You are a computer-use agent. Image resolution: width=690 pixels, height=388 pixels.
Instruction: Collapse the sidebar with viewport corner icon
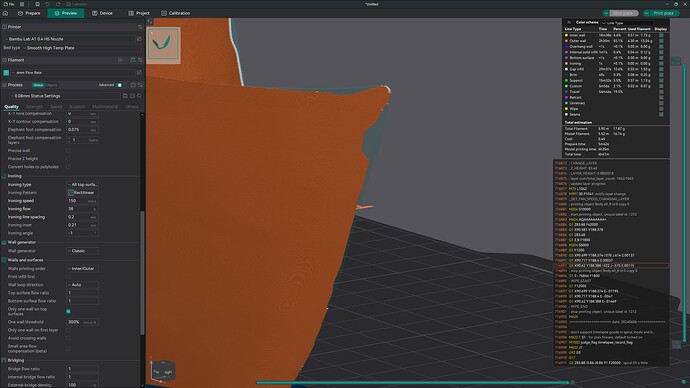(150, 22)
